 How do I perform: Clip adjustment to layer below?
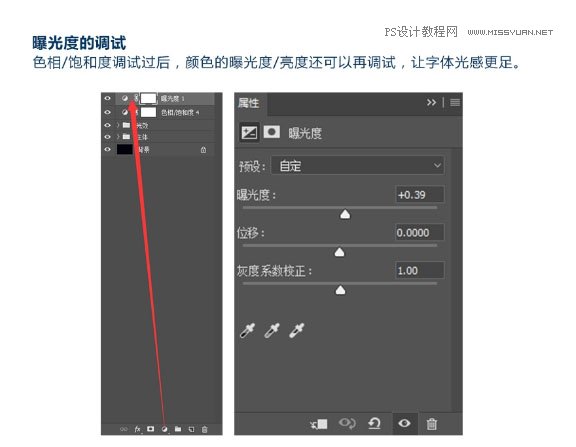coord(319,424)
